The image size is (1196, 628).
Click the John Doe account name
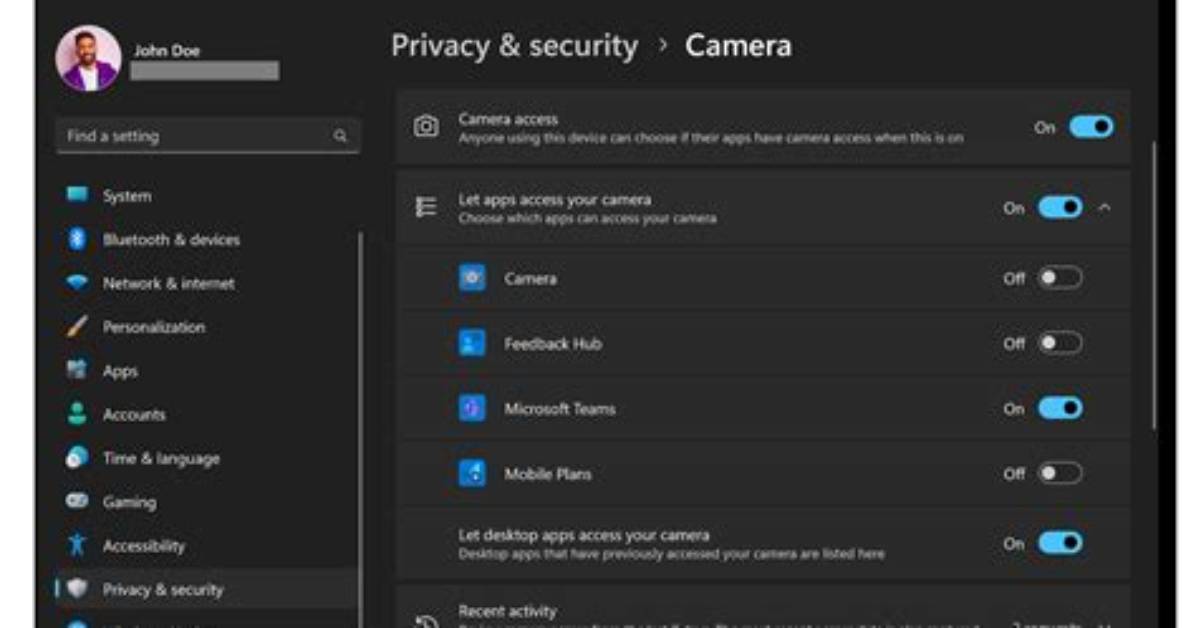(167, 50)
